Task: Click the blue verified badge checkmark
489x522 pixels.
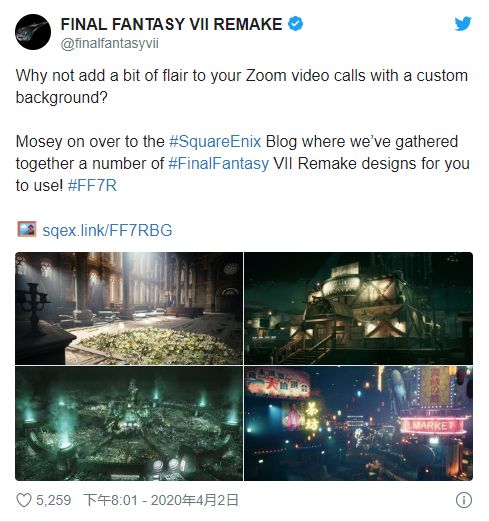Action: [x=295, y=24]
